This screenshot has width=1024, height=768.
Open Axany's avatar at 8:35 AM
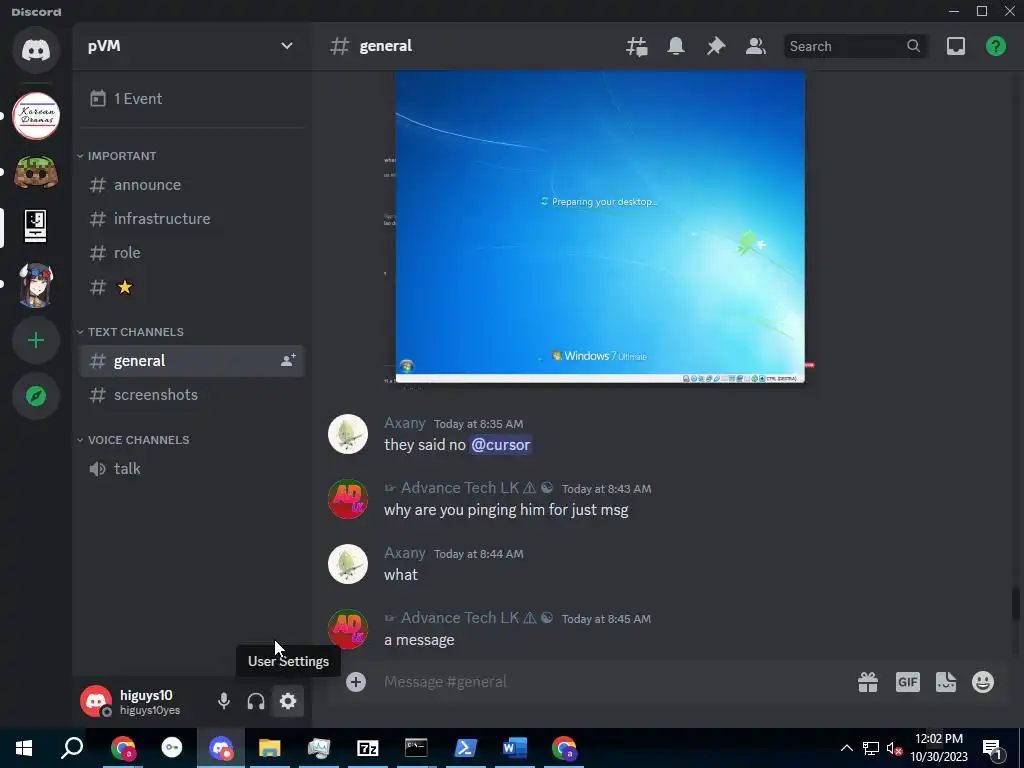(347, 434)
